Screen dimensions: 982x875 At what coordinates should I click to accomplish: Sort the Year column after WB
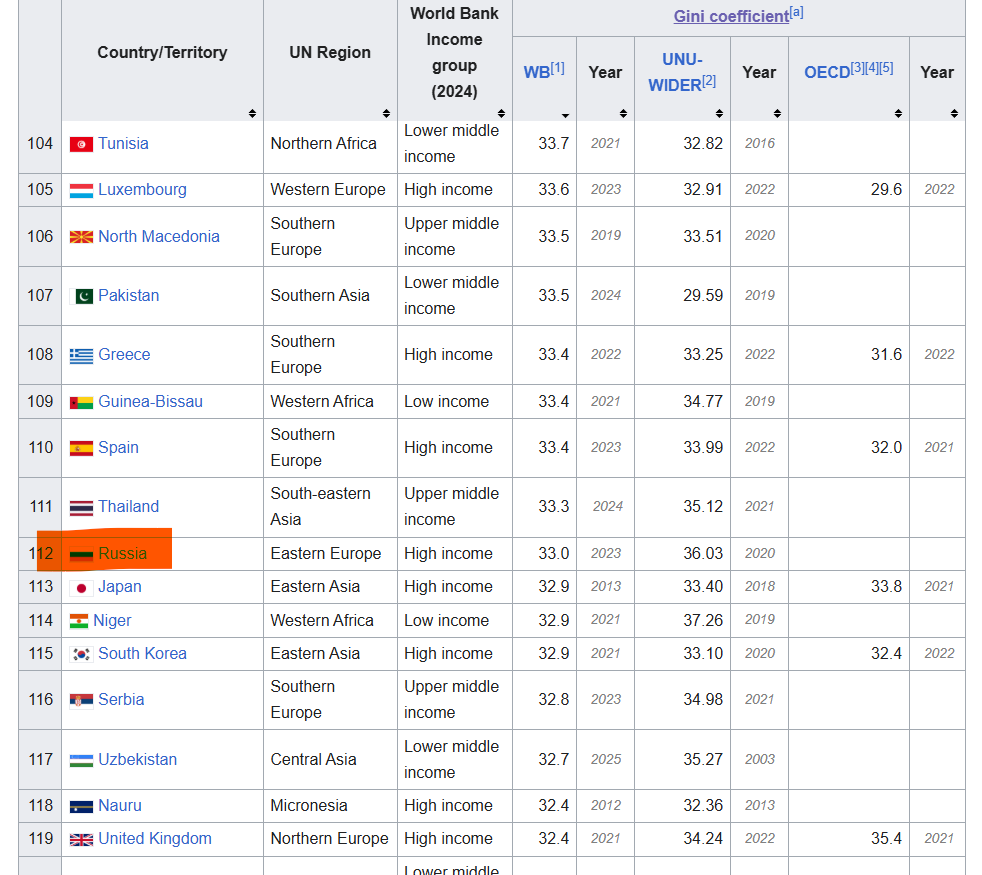pyautogui.click(x=623, y=113)
